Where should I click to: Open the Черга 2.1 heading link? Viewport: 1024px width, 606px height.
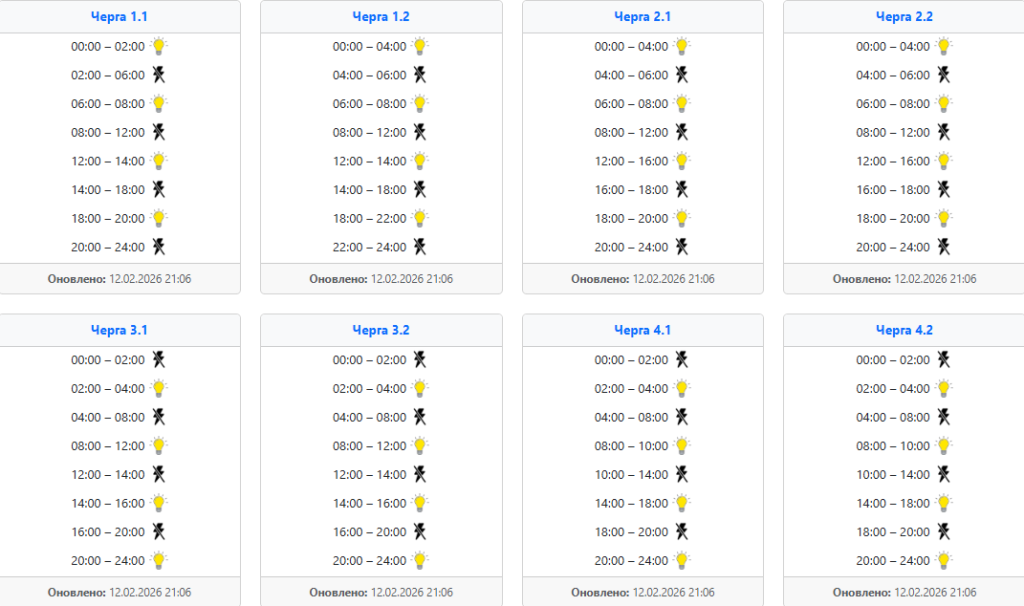coord(643,16)
